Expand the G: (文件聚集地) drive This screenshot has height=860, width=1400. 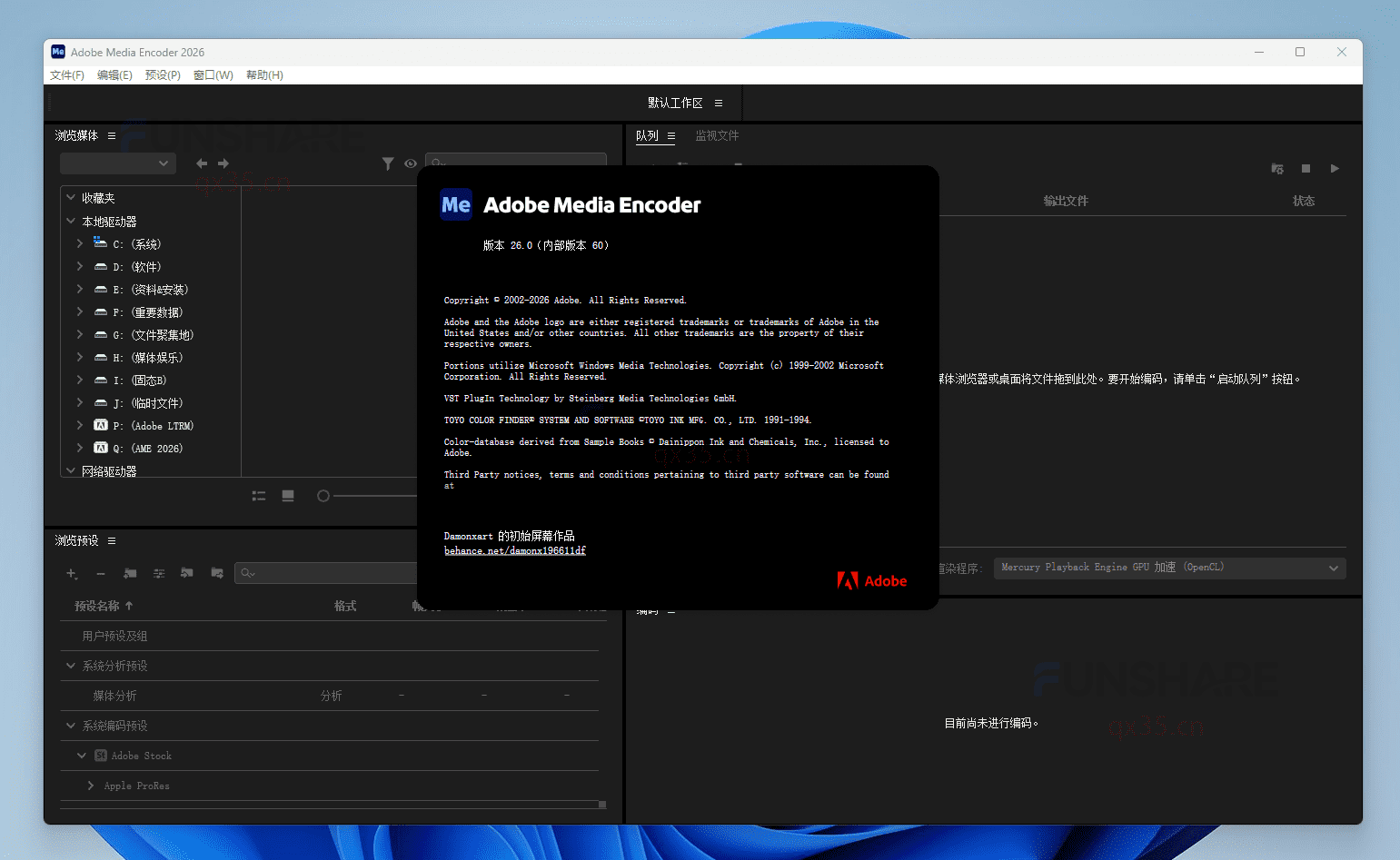click(80, 334)
